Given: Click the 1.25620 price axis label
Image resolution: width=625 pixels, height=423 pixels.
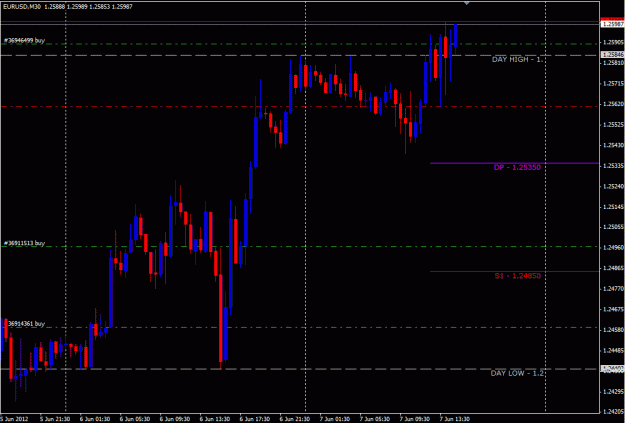Looking at the screenshot, I should (x=613, y=104).
